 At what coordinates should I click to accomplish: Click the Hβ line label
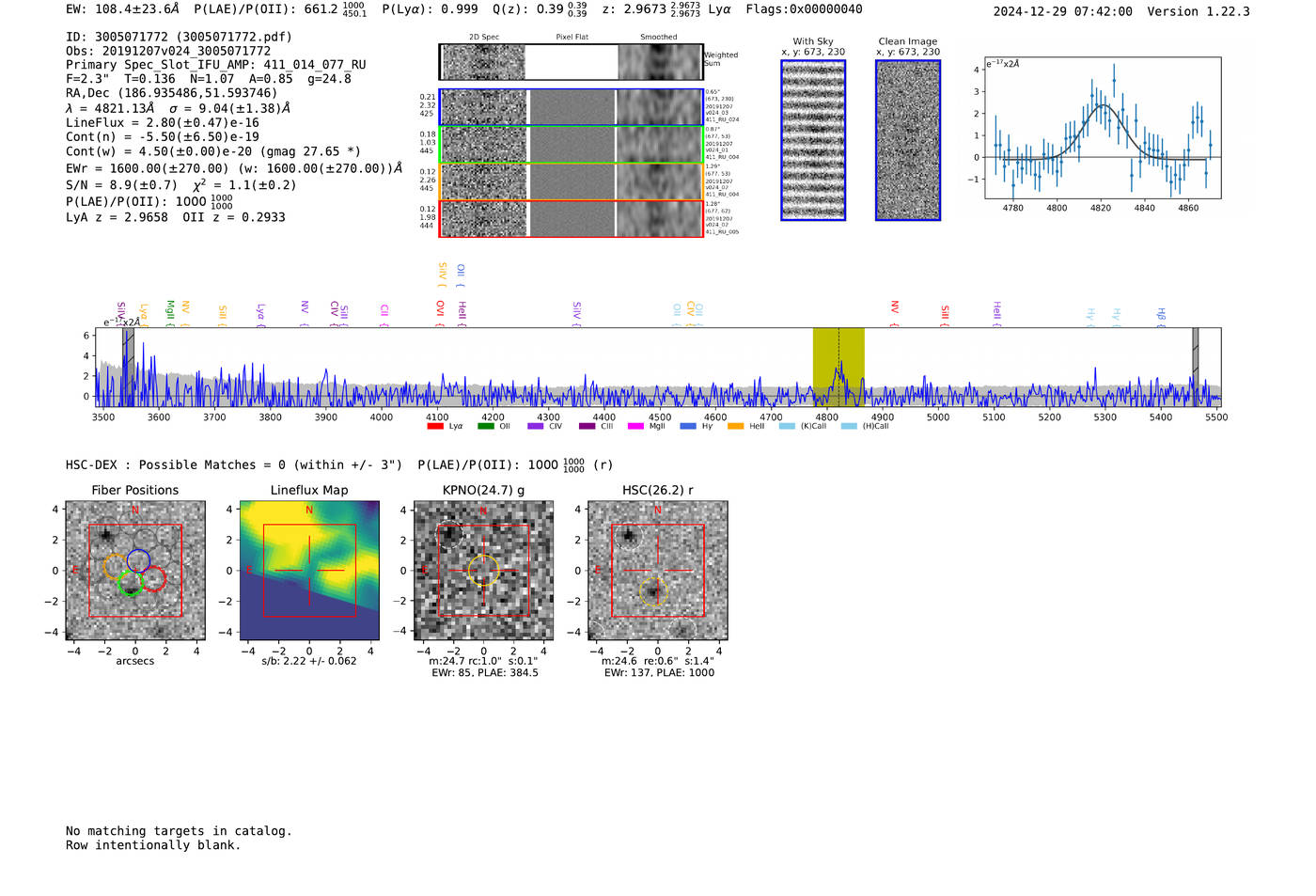tap(1161, 317)
